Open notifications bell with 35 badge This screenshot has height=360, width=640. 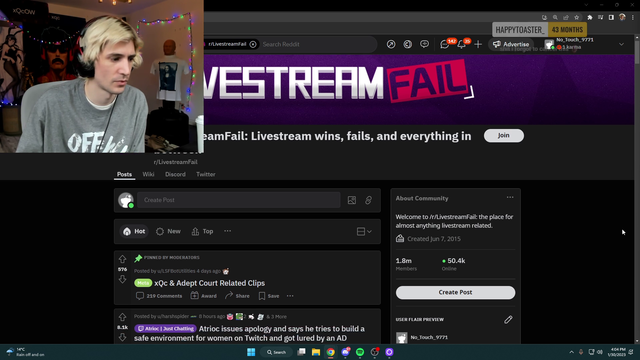click(461, 44)
